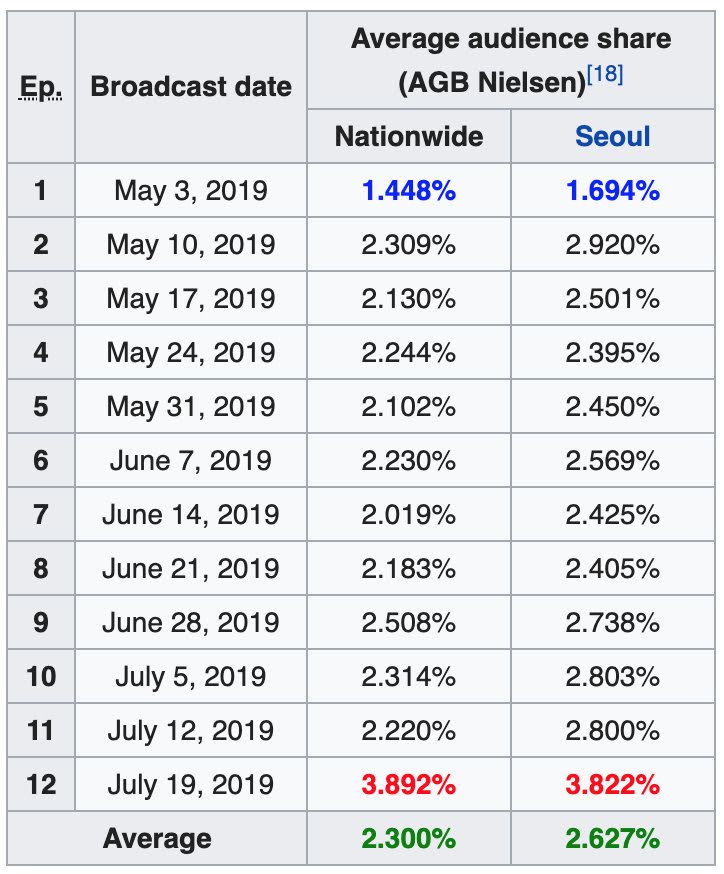
Task: Select the May 3, 2019 date cell
Action: [x=191, y=191]
